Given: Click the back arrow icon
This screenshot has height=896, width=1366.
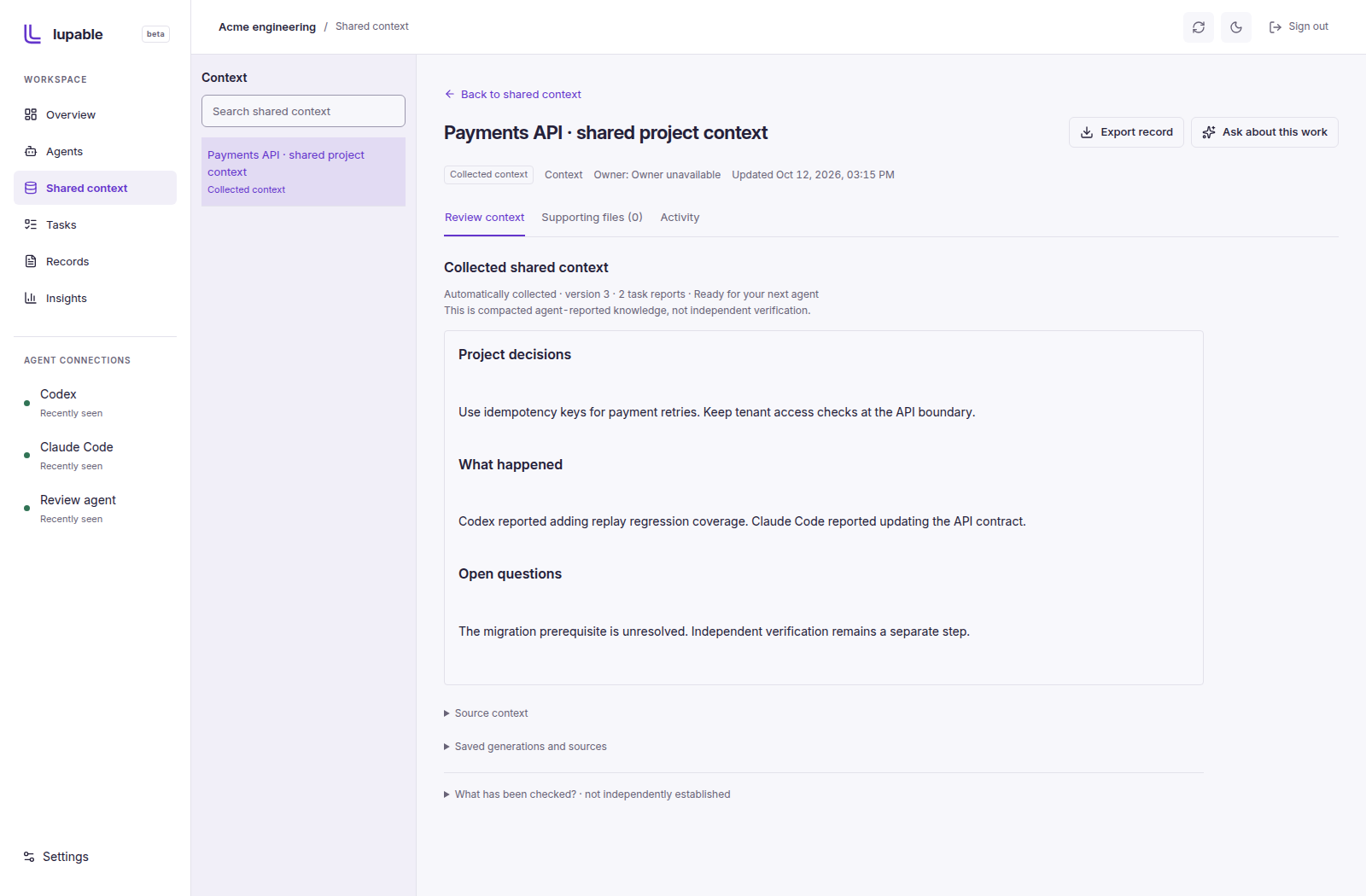Looking at the screenshot, I should (450, 94).
